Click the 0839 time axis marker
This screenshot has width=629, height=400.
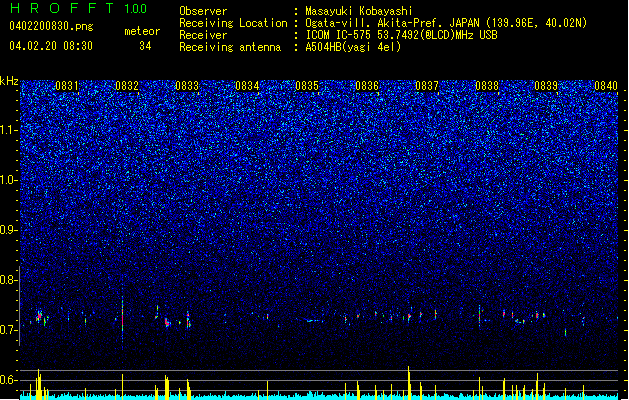point(546,86)
